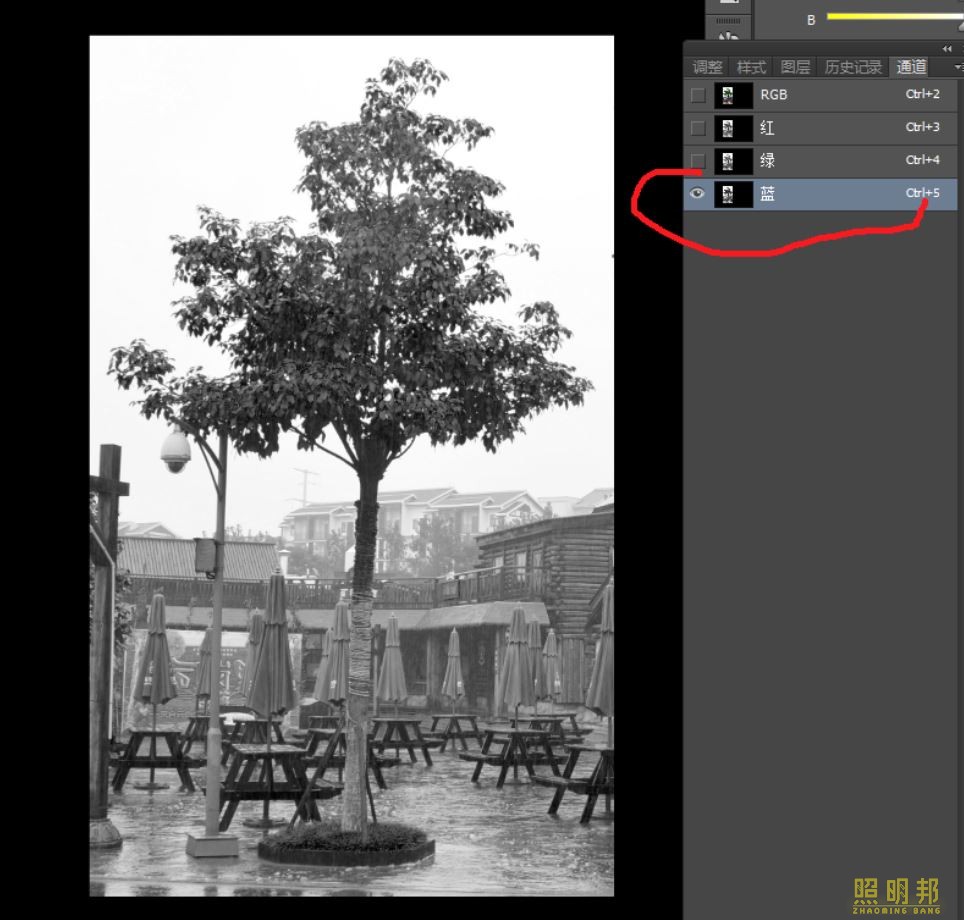This screenshot has width=964, height=920.
Task: Switch to the 样式 tab
Action: pos(751,66)
